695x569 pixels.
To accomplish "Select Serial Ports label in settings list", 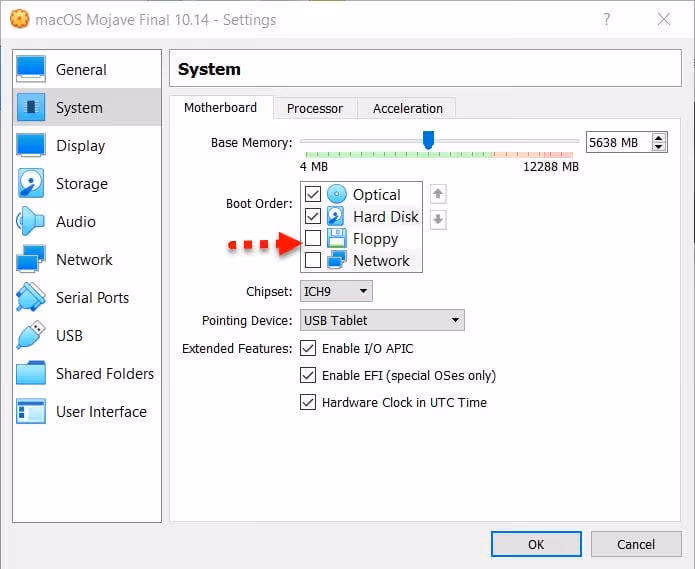I will click(x=93, y=298).
